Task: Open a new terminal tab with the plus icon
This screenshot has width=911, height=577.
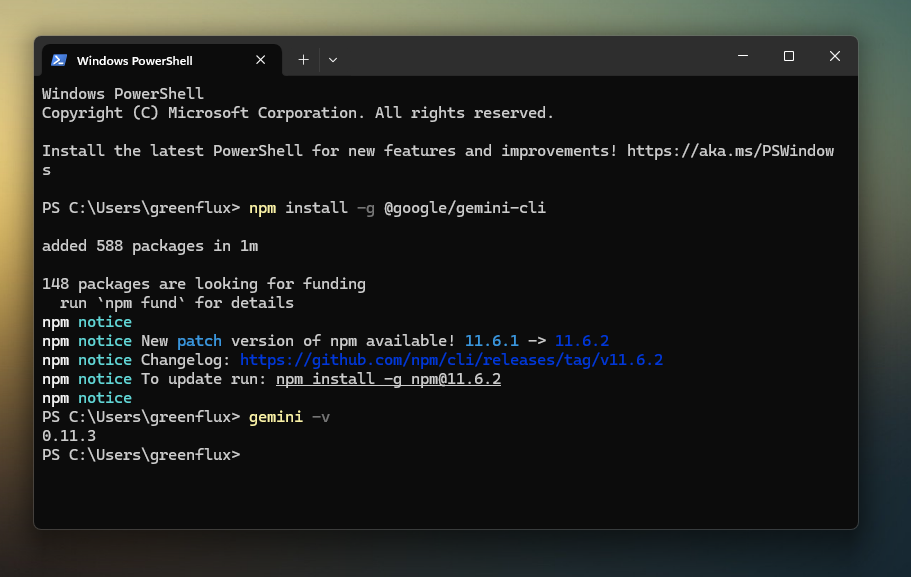Action: pyautogui.click(x=302, y=60)
